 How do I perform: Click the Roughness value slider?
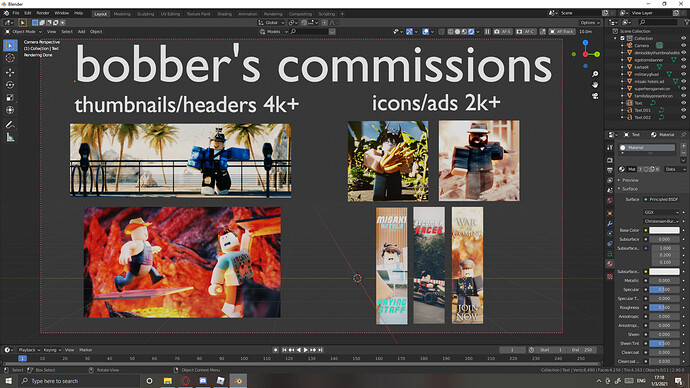click(664, 307)
